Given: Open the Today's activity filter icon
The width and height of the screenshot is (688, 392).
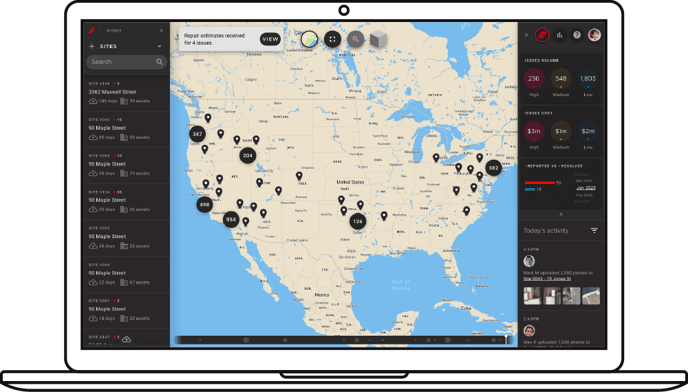Looking at the screenshot, I should (x=594, y=230).
